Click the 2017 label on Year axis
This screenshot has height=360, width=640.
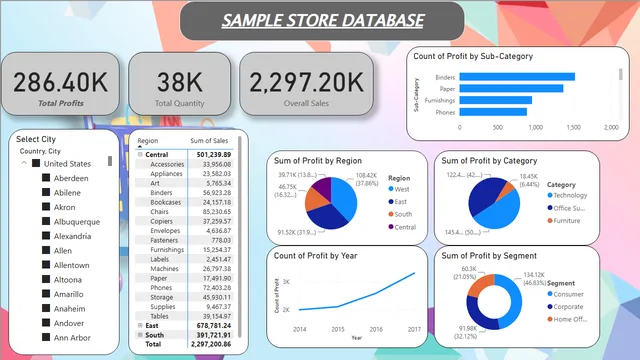pos(414,329)
